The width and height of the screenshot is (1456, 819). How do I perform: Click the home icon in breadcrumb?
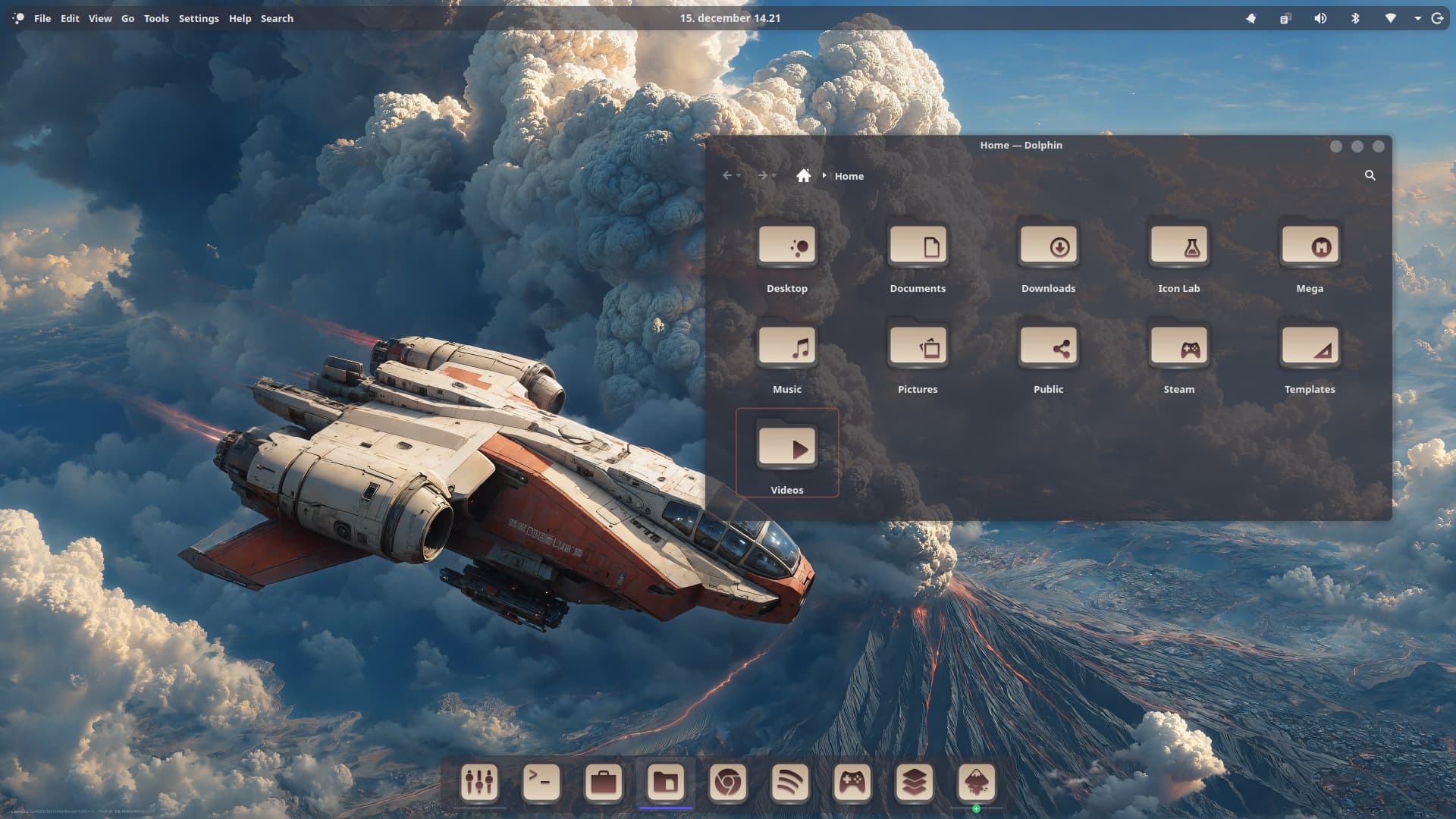coord(803,176)
